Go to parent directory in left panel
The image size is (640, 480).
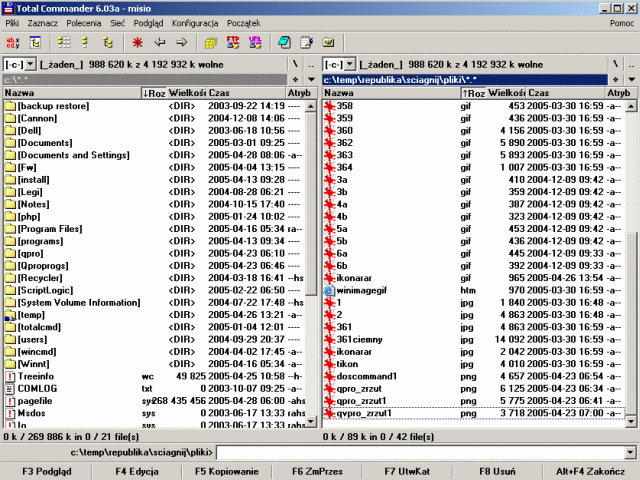[311, 64]
